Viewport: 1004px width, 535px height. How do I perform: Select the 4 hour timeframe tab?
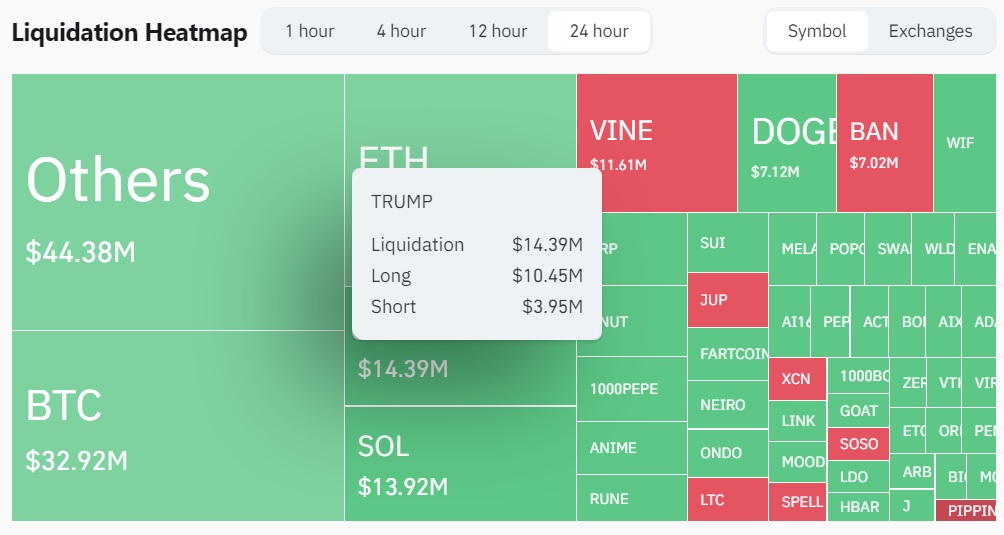point(401,31)
